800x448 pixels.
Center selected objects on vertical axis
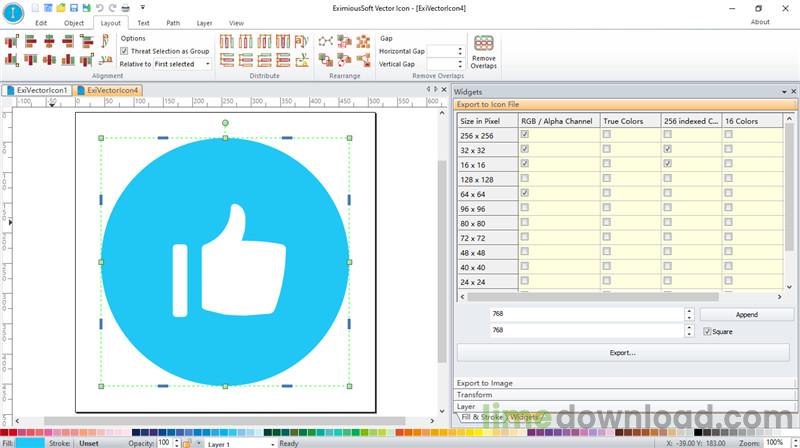(x=49, y=41)
